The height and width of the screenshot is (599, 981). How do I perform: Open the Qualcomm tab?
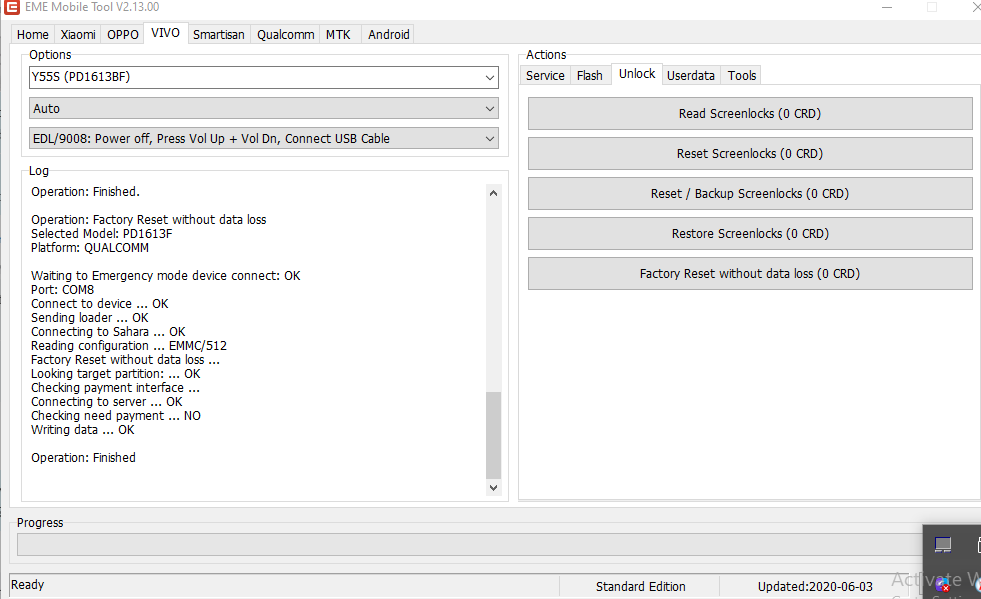[x=285, y=34]
